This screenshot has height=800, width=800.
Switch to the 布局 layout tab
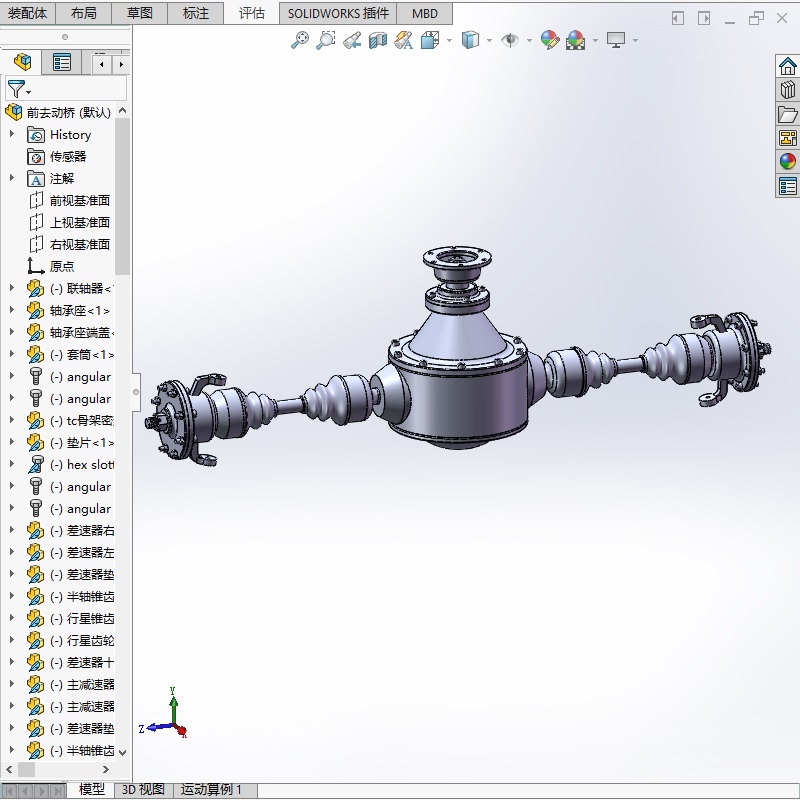84,13
